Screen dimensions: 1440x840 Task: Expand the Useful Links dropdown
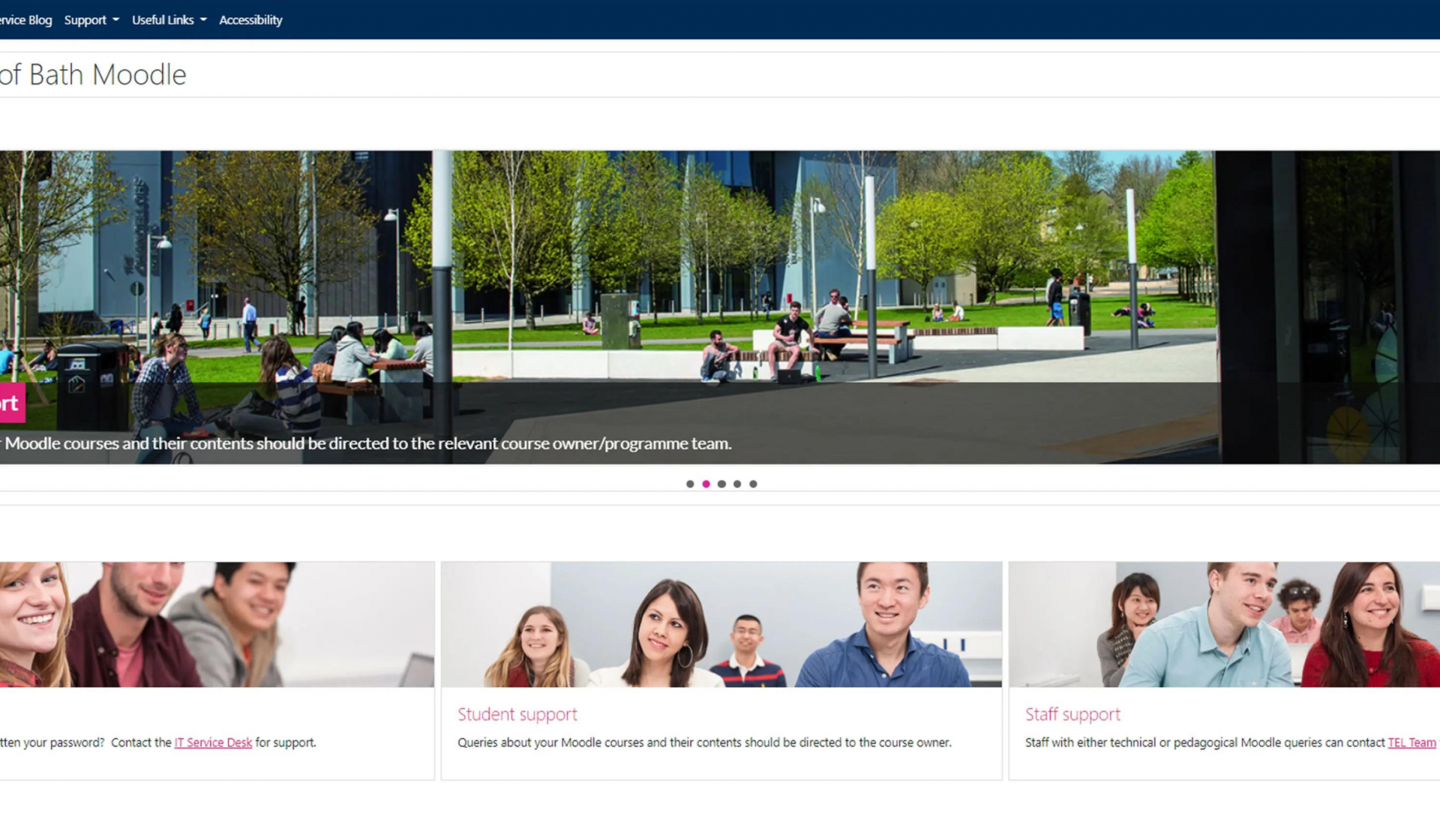(163, 19)
